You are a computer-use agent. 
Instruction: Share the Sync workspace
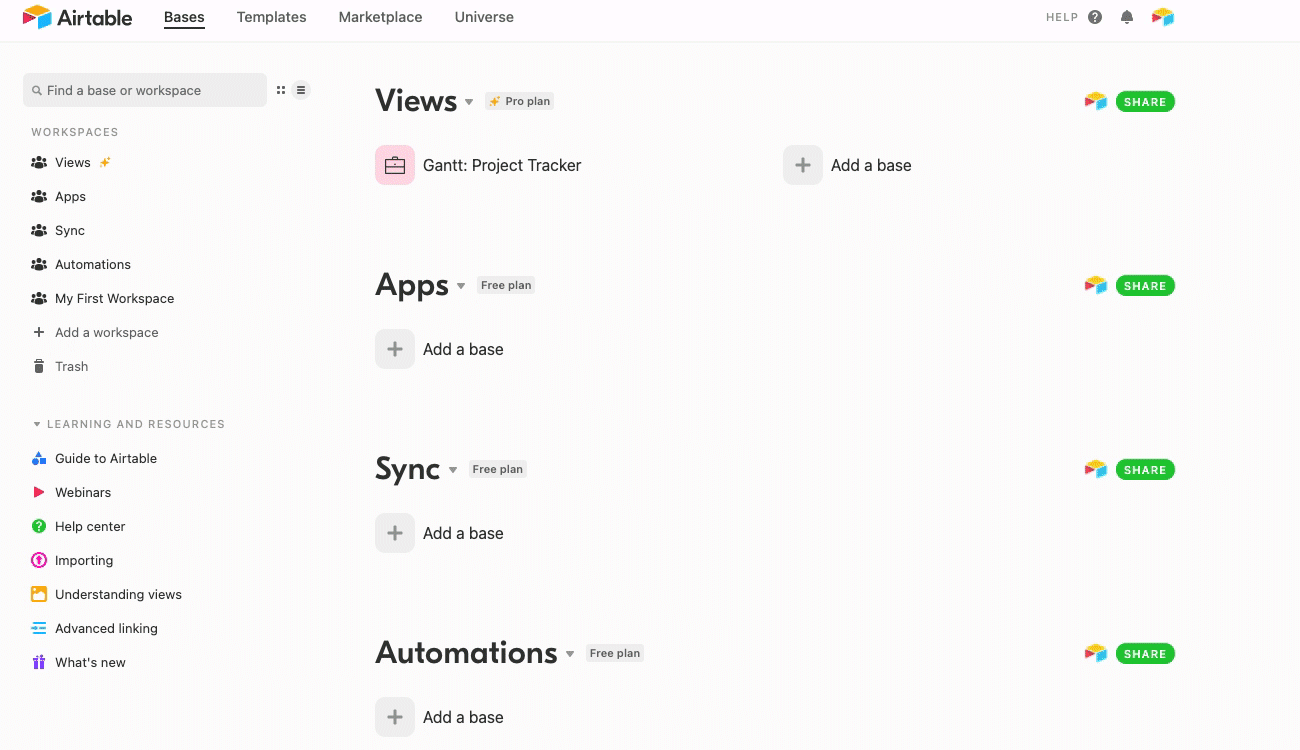(x=1145, y=469)
